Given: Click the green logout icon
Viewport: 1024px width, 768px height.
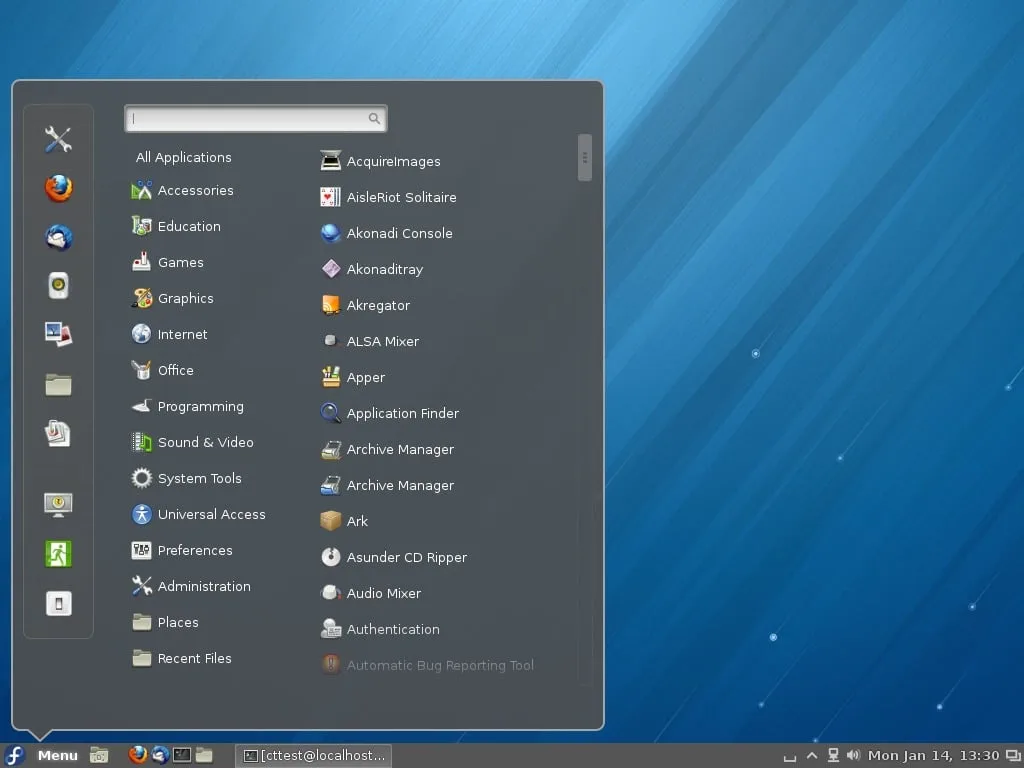Looking at the screenshot, I should coord(58,554).
